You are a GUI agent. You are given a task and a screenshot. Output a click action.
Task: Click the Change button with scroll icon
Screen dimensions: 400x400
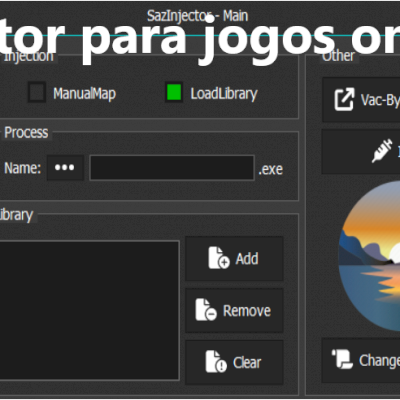pos(361,360)
